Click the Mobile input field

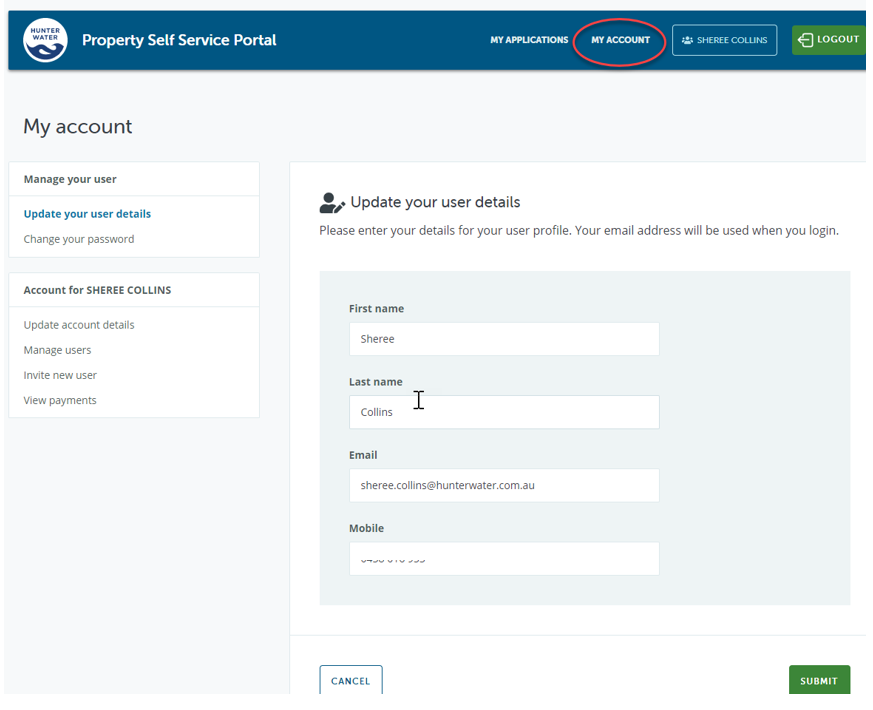coord(503,558)
